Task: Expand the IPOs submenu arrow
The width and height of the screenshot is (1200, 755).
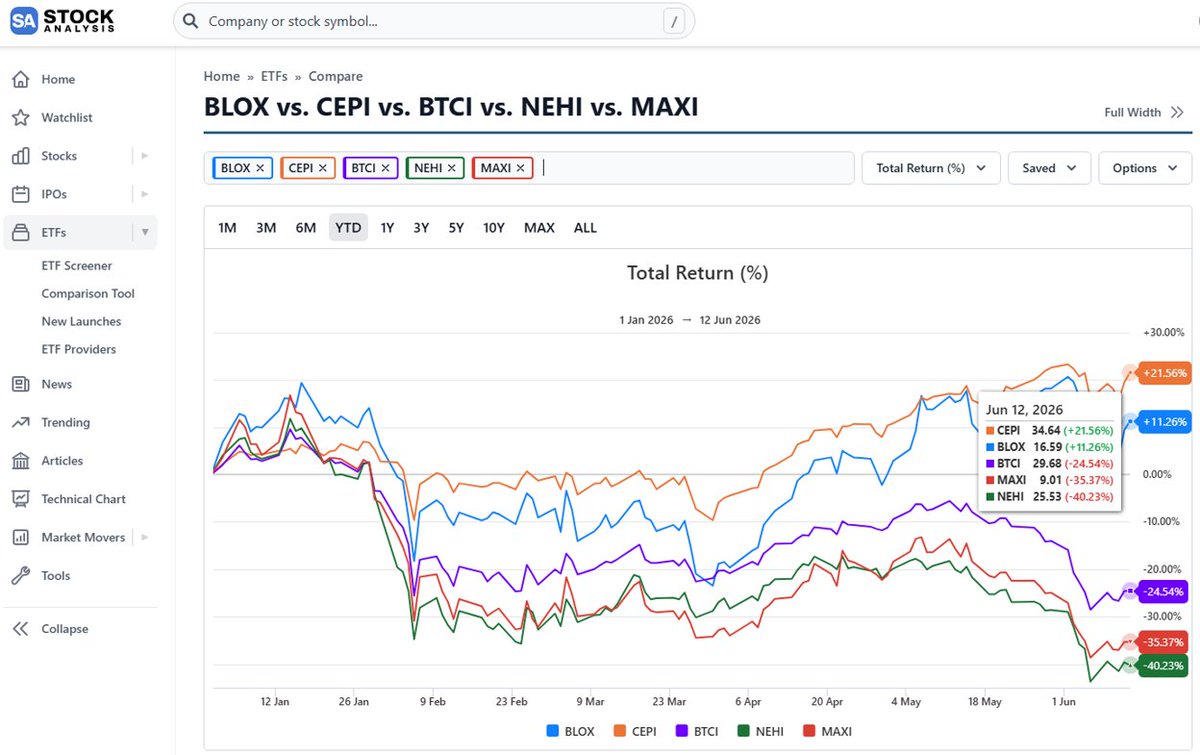Action: pyautogui.click(x=145, y=194)
